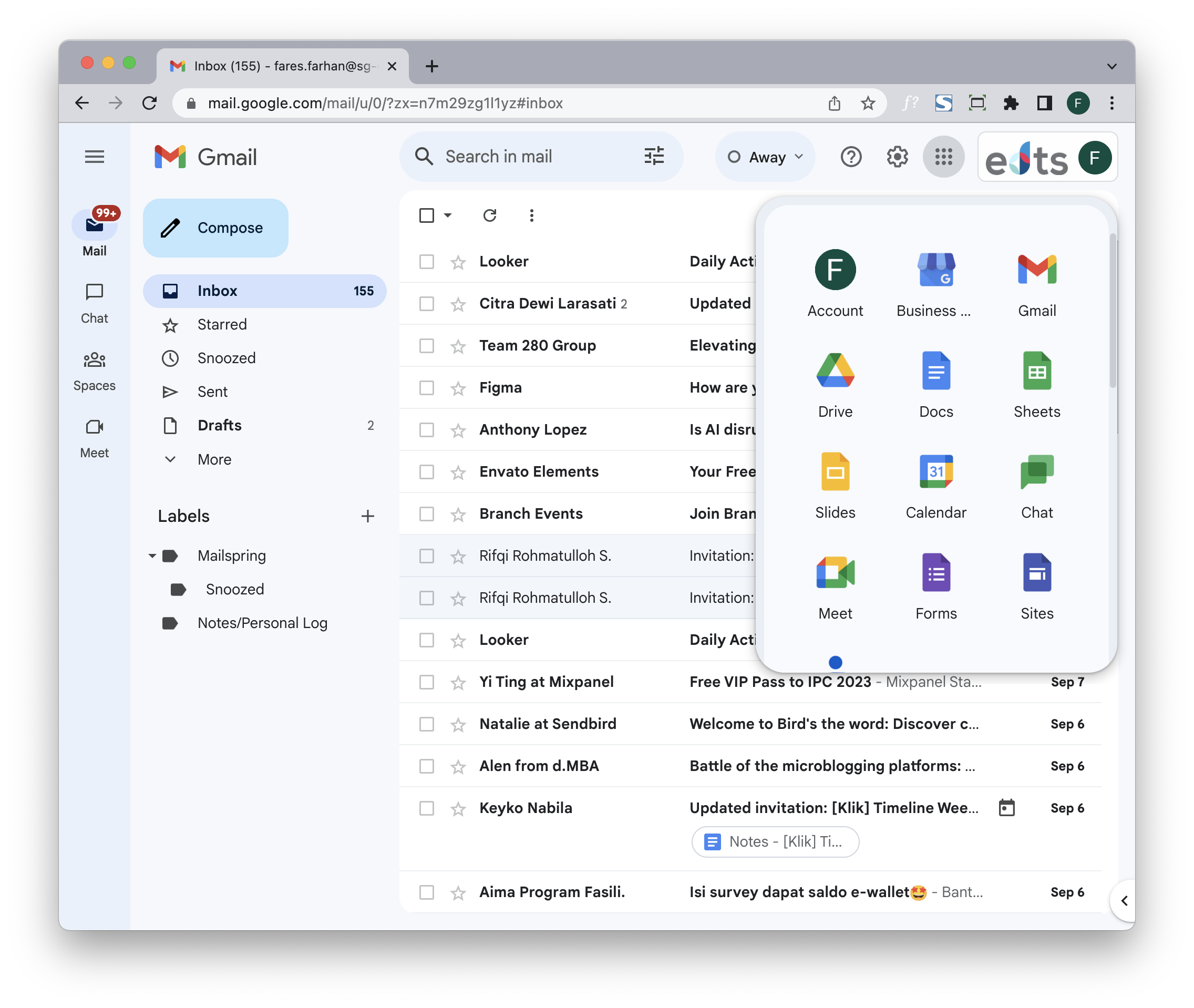Open the Support help icon
Screen dimensions: 1194x1008
851,157
